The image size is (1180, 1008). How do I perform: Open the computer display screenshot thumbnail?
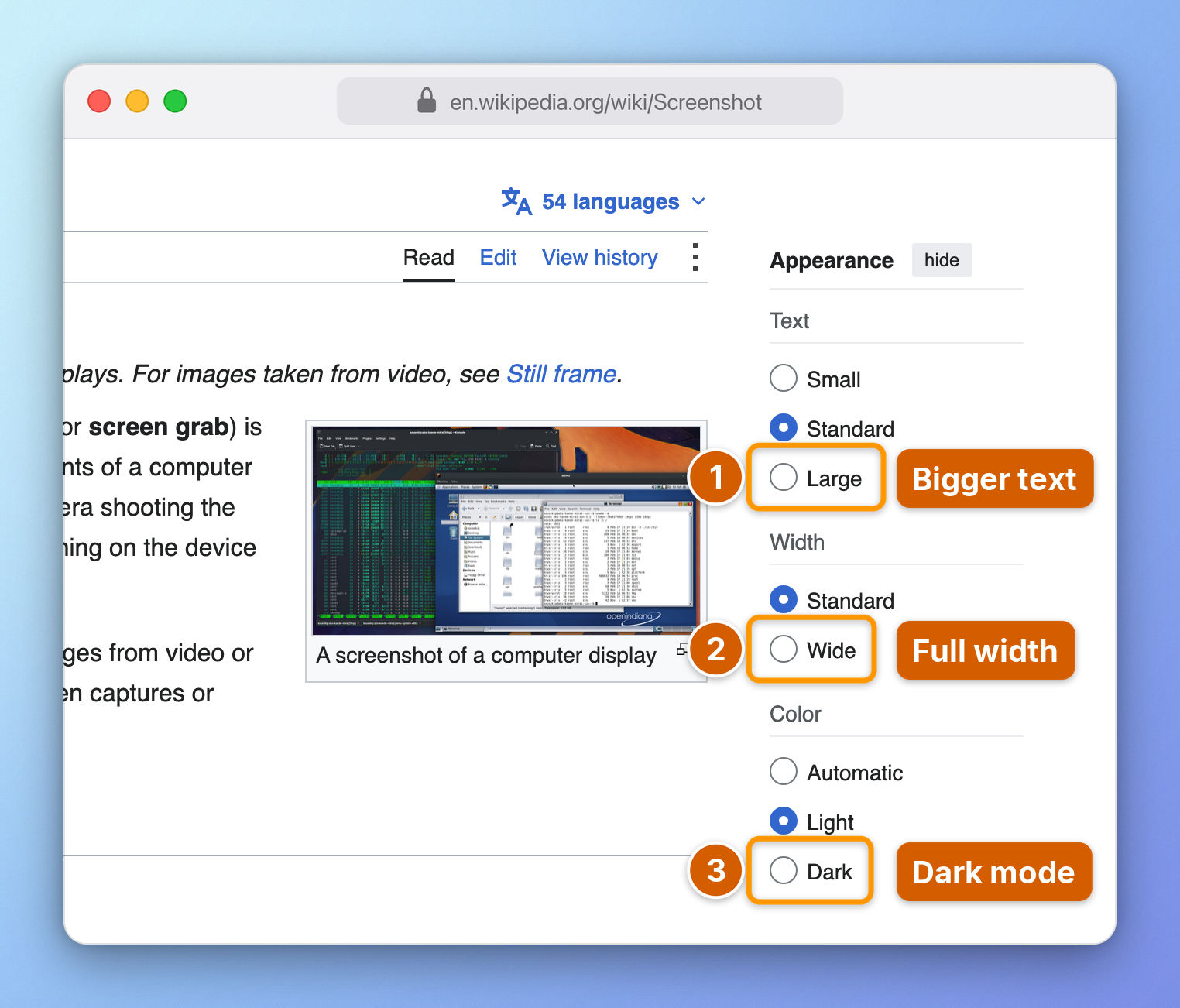coord(506,530)
